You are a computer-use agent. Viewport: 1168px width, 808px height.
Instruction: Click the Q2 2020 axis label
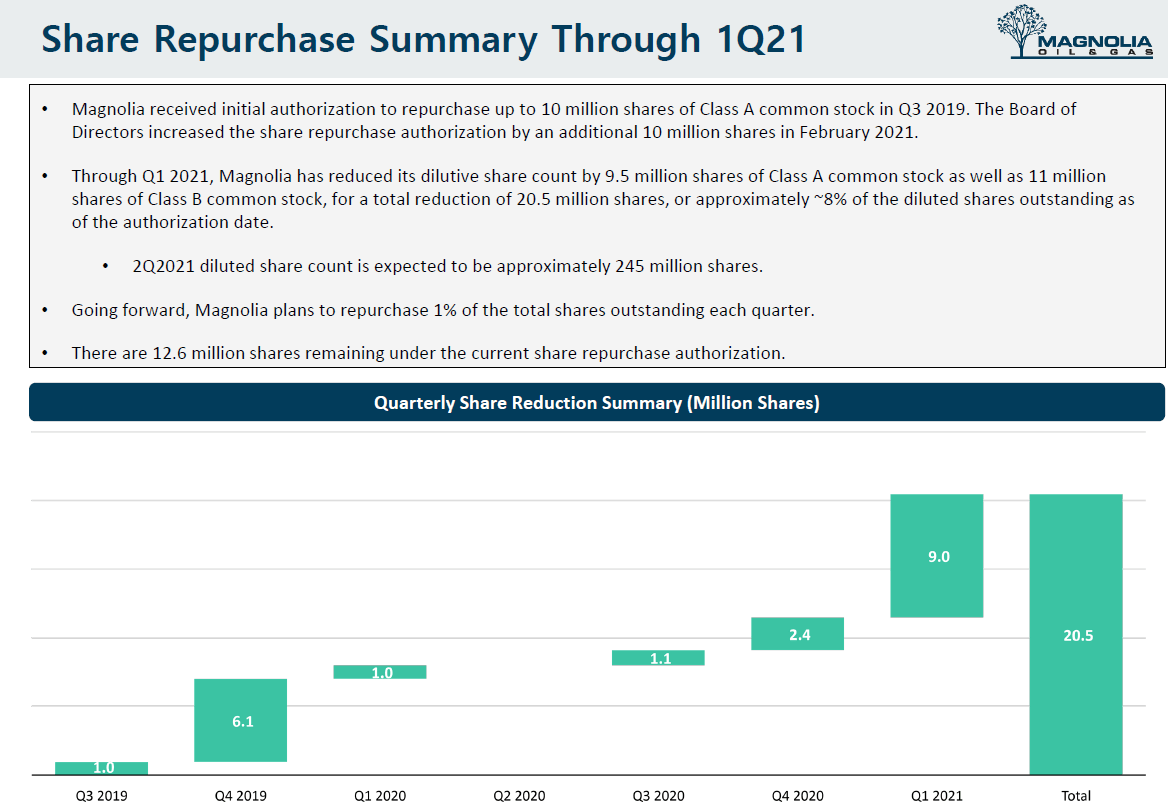tap(520, 796)
